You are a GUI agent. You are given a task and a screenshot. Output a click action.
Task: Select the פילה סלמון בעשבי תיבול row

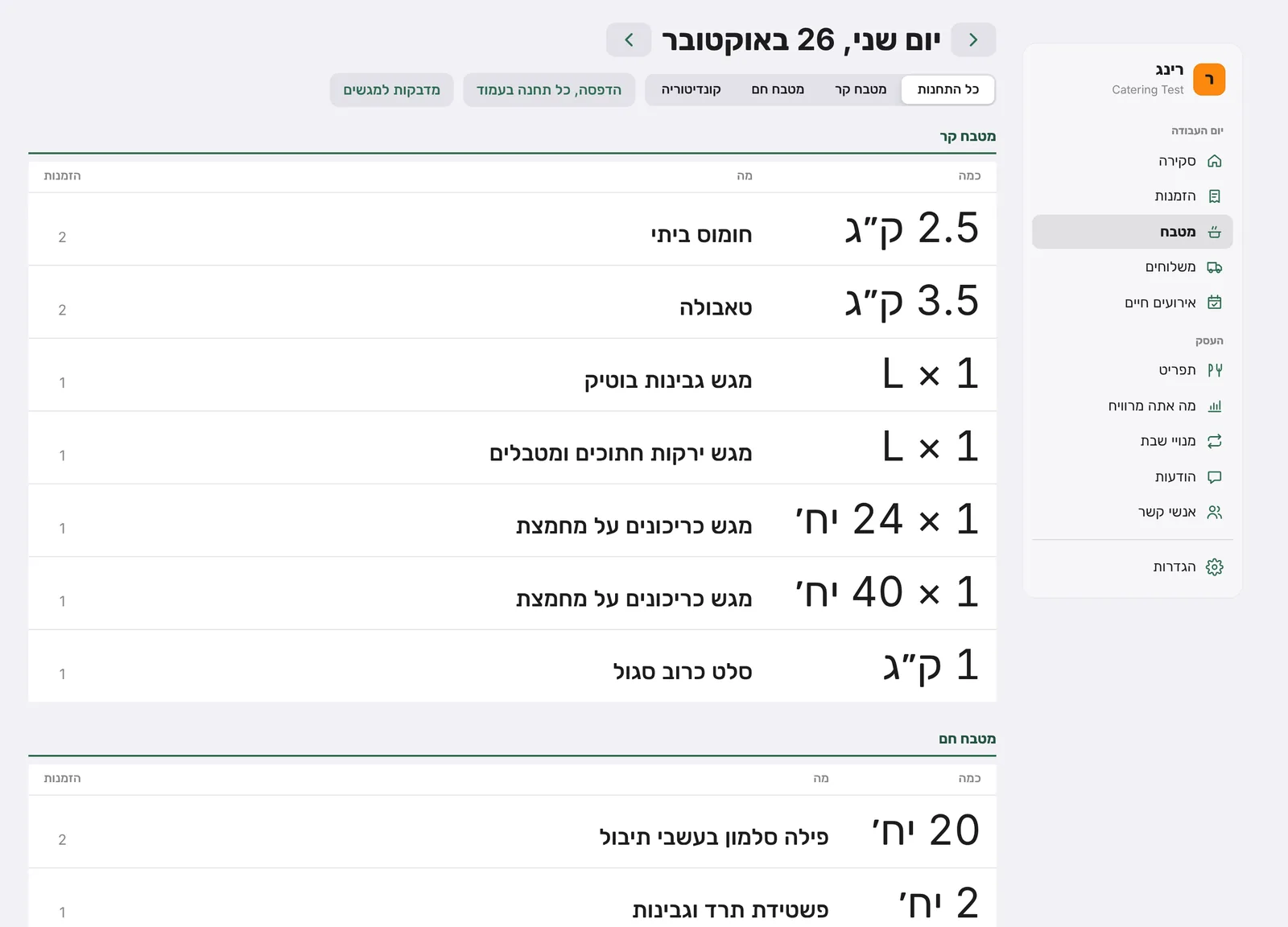(512, 832)
